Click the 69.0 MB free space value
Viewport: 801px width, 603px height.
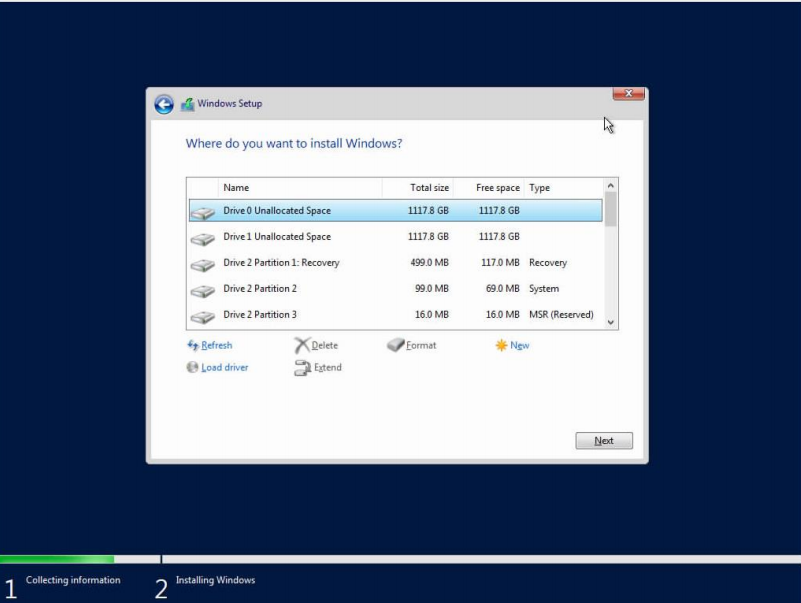click(x=503, y=289)
